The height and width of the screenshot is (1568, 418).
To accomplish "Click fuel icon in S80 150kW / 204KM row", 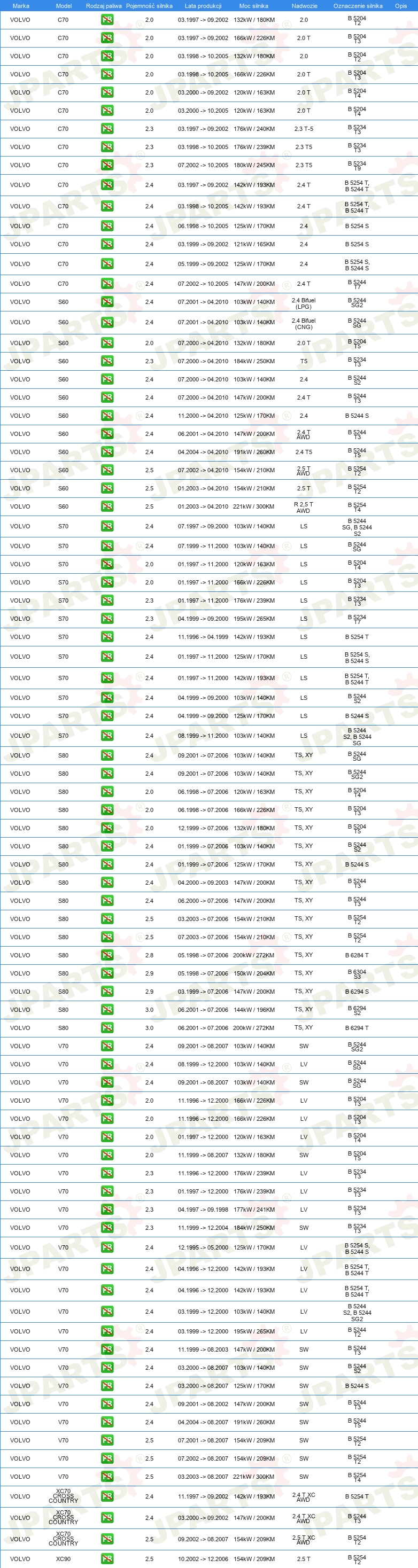I will click(107, 973).
